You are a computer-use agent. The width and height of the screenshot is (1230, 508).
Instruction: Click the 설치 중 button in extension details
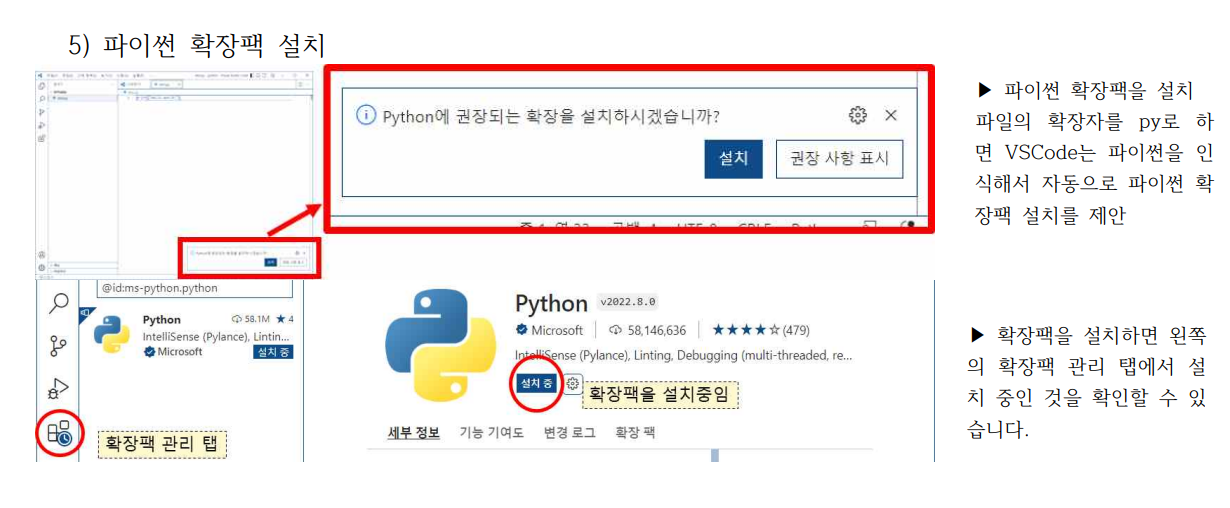coord(537,384)
